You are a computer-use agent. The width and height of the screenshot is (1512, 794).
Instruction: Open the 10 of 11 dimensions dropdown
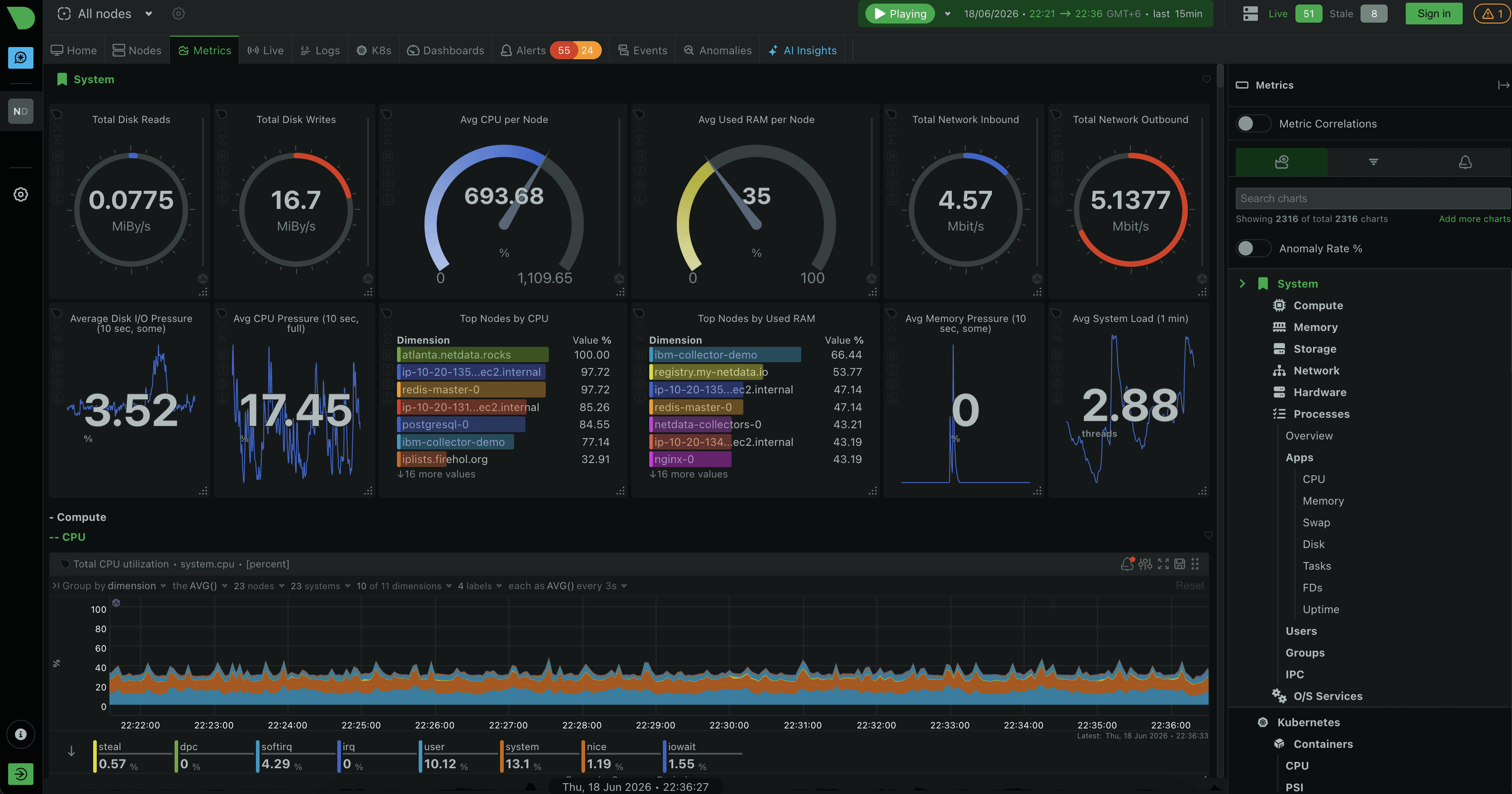coord(404,586)
